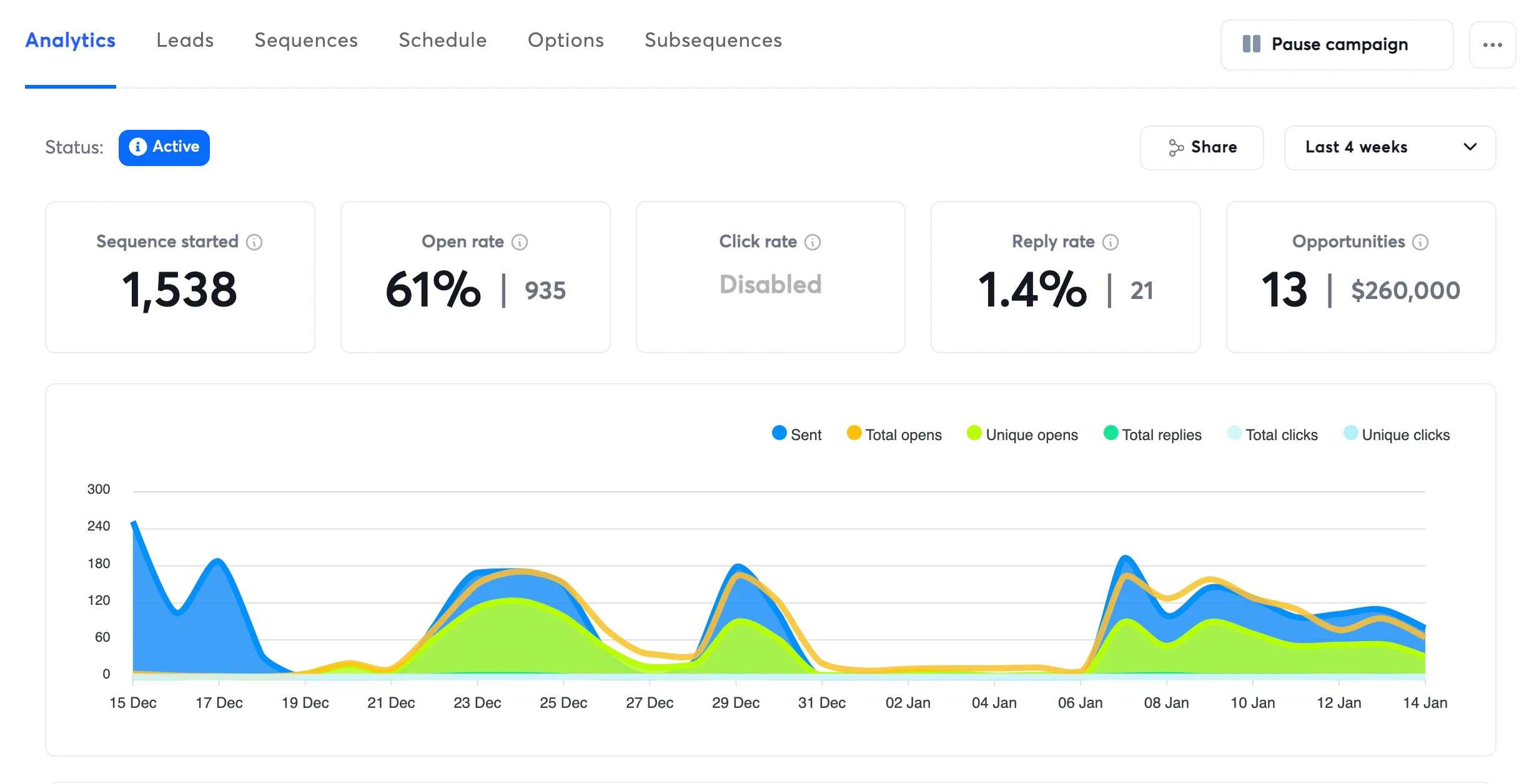Click the share icon beside Share
This screenshot has width=1519, height=784.
pyautogui.click(x=1176, y=147)
